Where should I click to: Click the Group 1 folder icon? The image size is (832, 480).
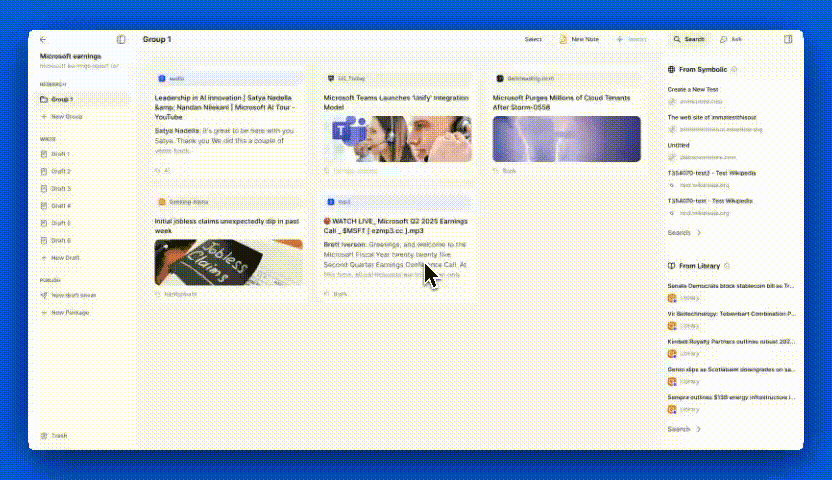(44, 99)
